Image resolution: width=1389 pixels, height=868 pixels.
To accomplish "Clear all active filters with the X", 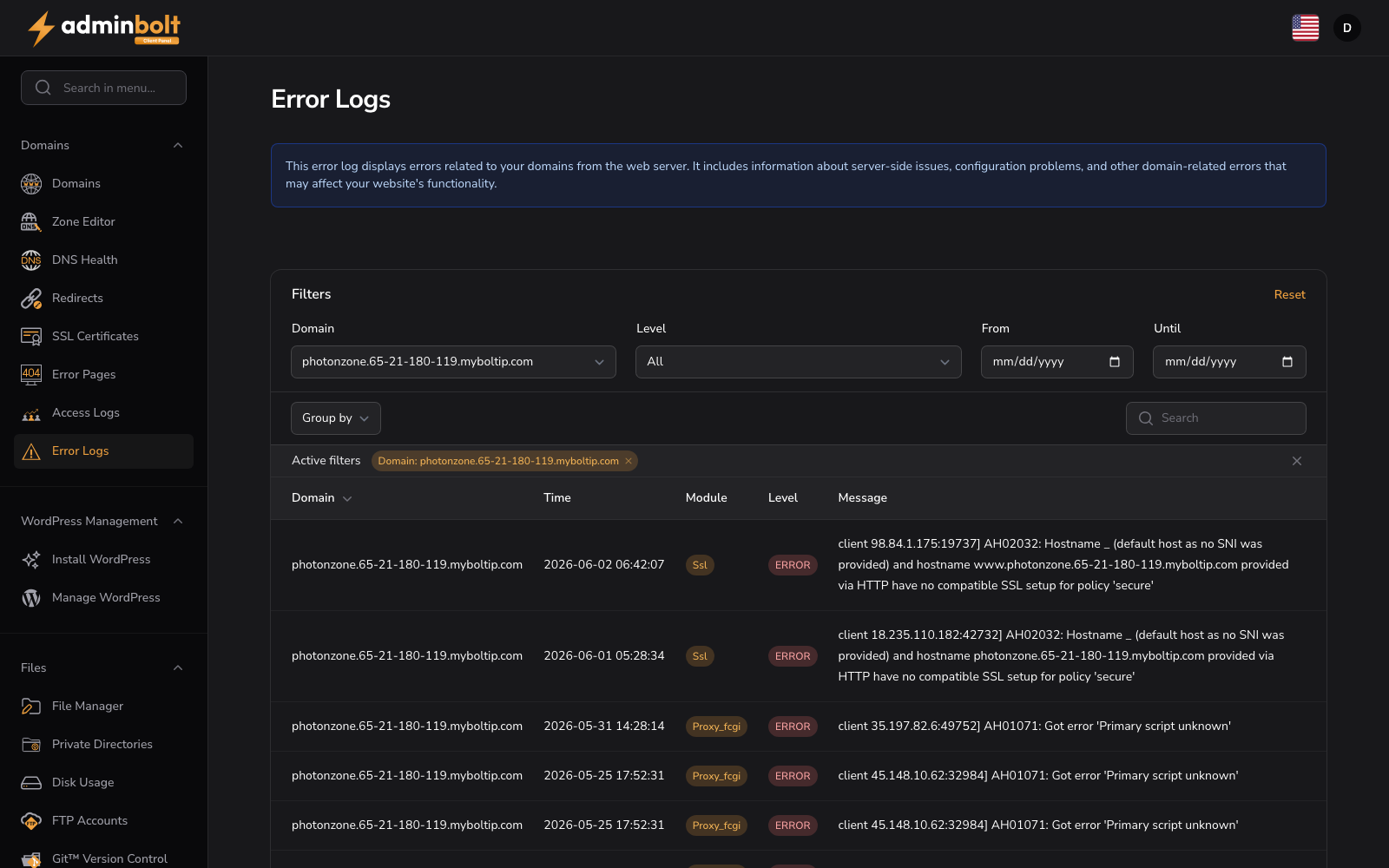I will pyautogui.click(x=1297, y=461).
